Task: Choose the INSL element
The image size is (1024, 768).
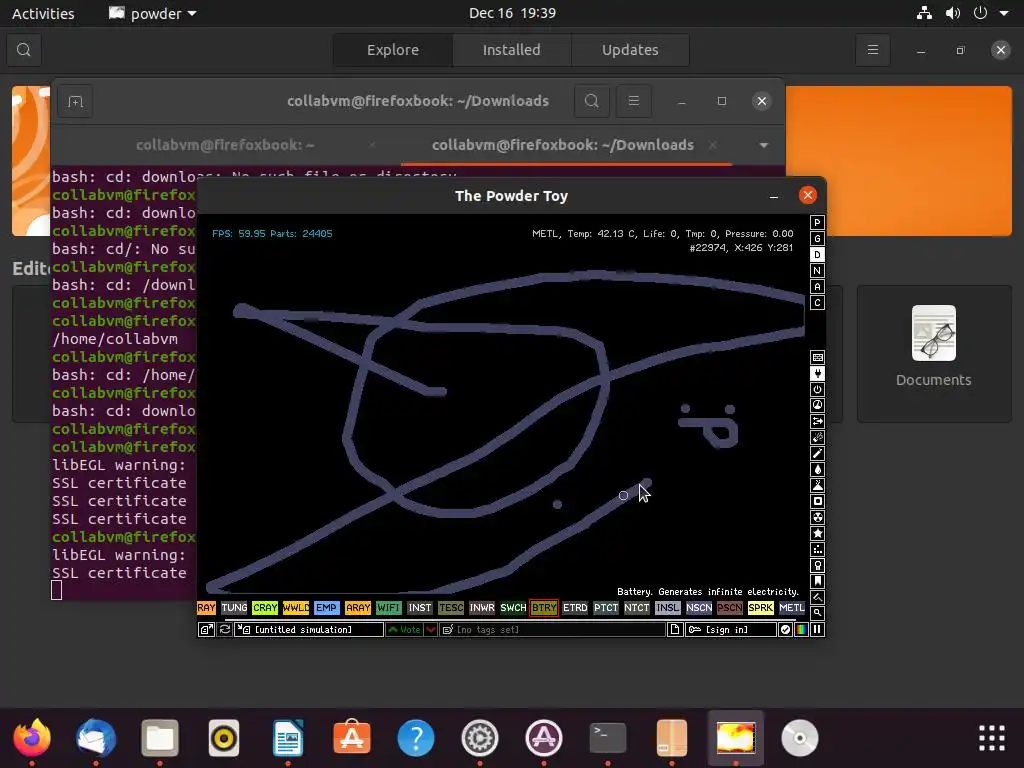Action: coord(667,608)
